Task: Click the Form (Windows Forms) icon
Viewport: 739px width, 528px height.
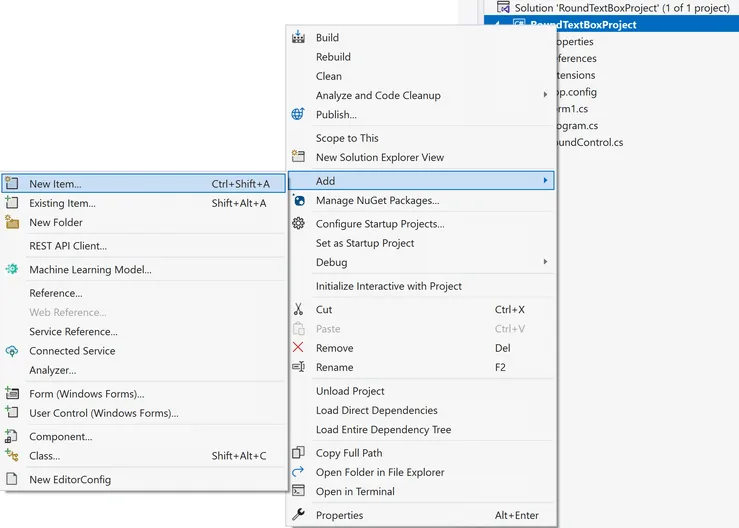Action: point(12,393)
